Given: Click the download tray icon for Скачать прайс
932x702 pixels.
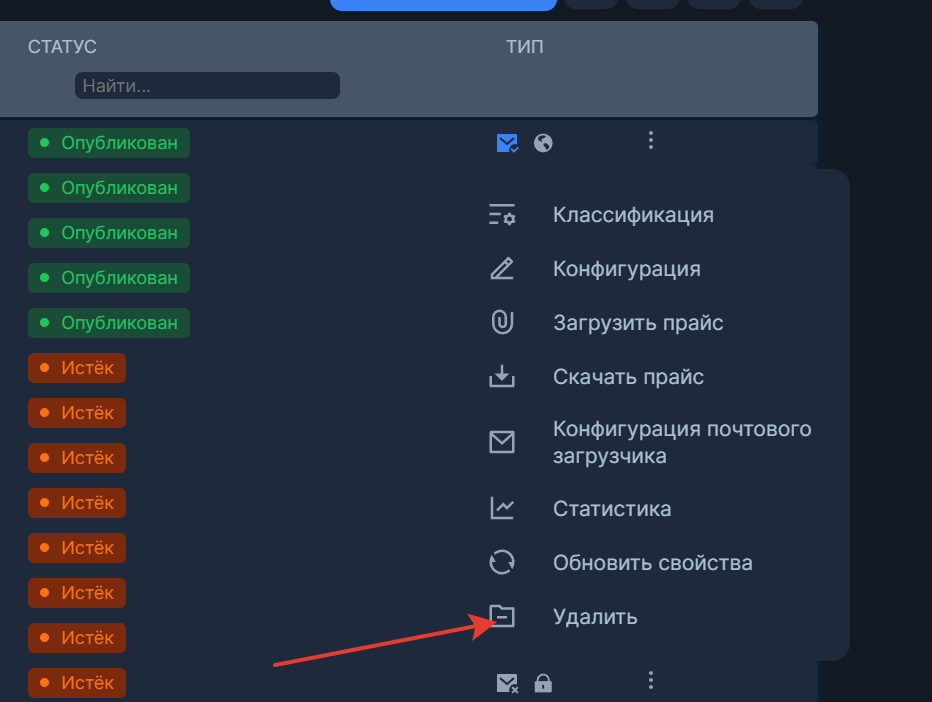Looking at the screenshot, I should [x=502, y=377].
